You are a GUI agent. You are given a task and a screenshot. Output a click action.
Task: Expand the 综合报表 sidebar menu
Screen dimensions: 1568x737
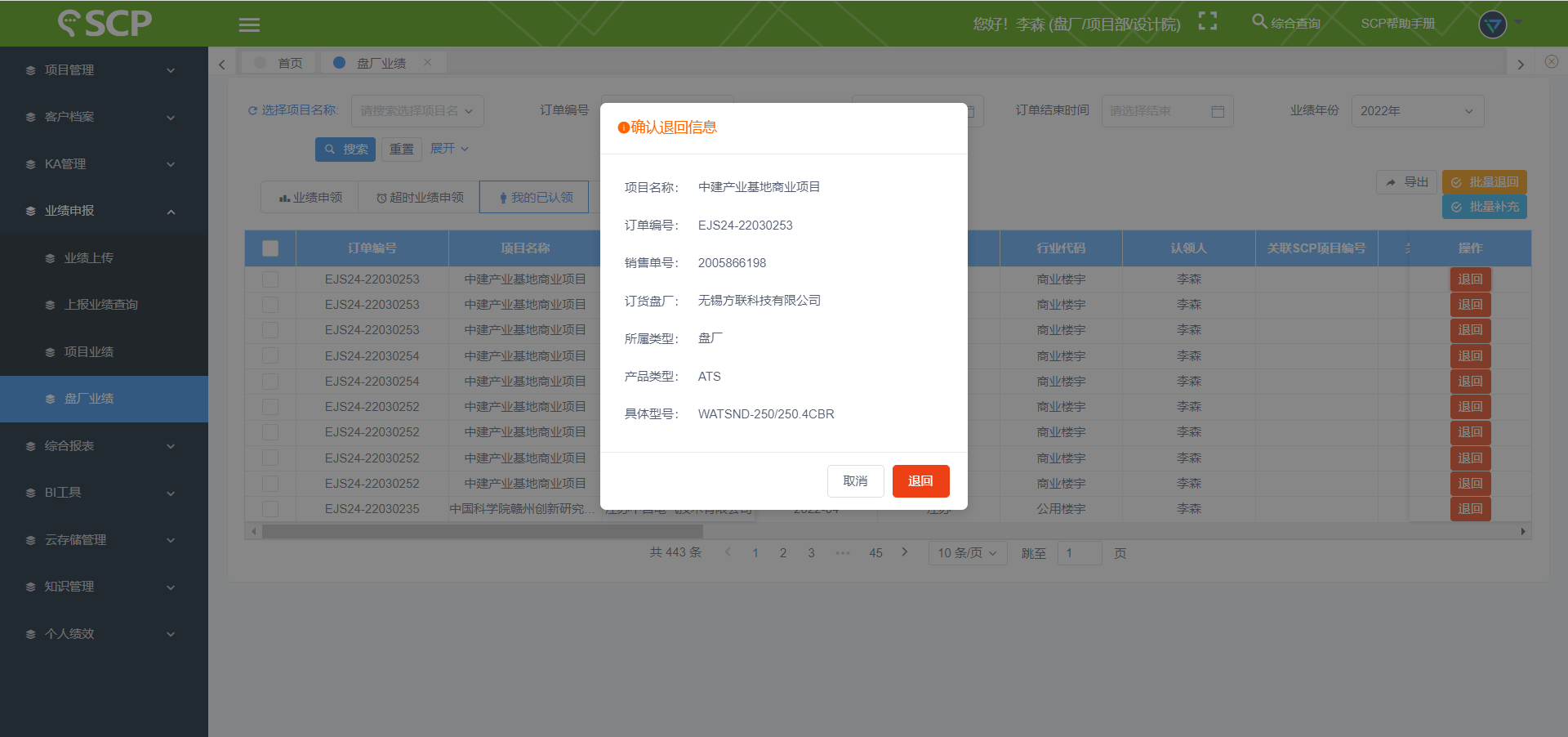coord(104,446)
